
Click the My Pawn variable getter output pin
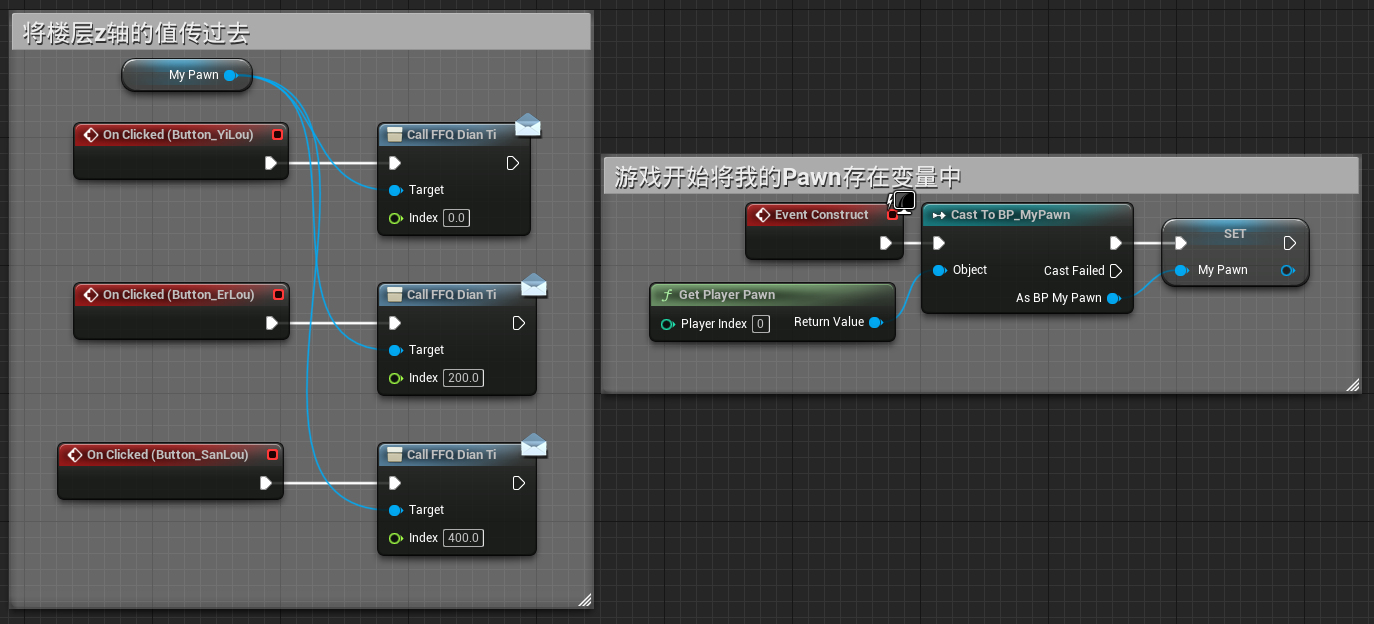(230, 75)
